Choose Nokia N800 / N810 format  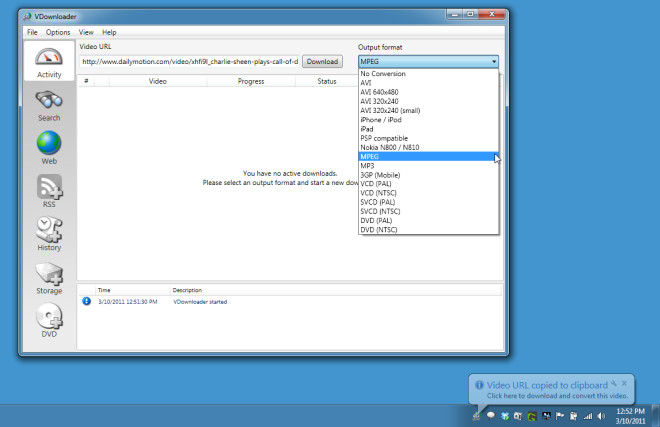pyautogui.click(x=428, y=147)
